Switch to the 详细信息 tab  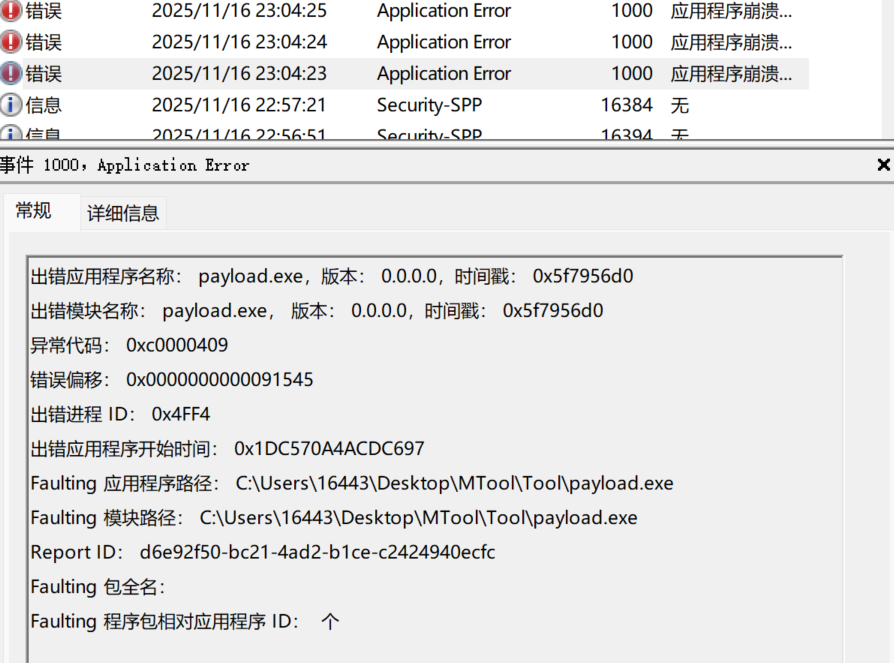[x=123, y=213]
